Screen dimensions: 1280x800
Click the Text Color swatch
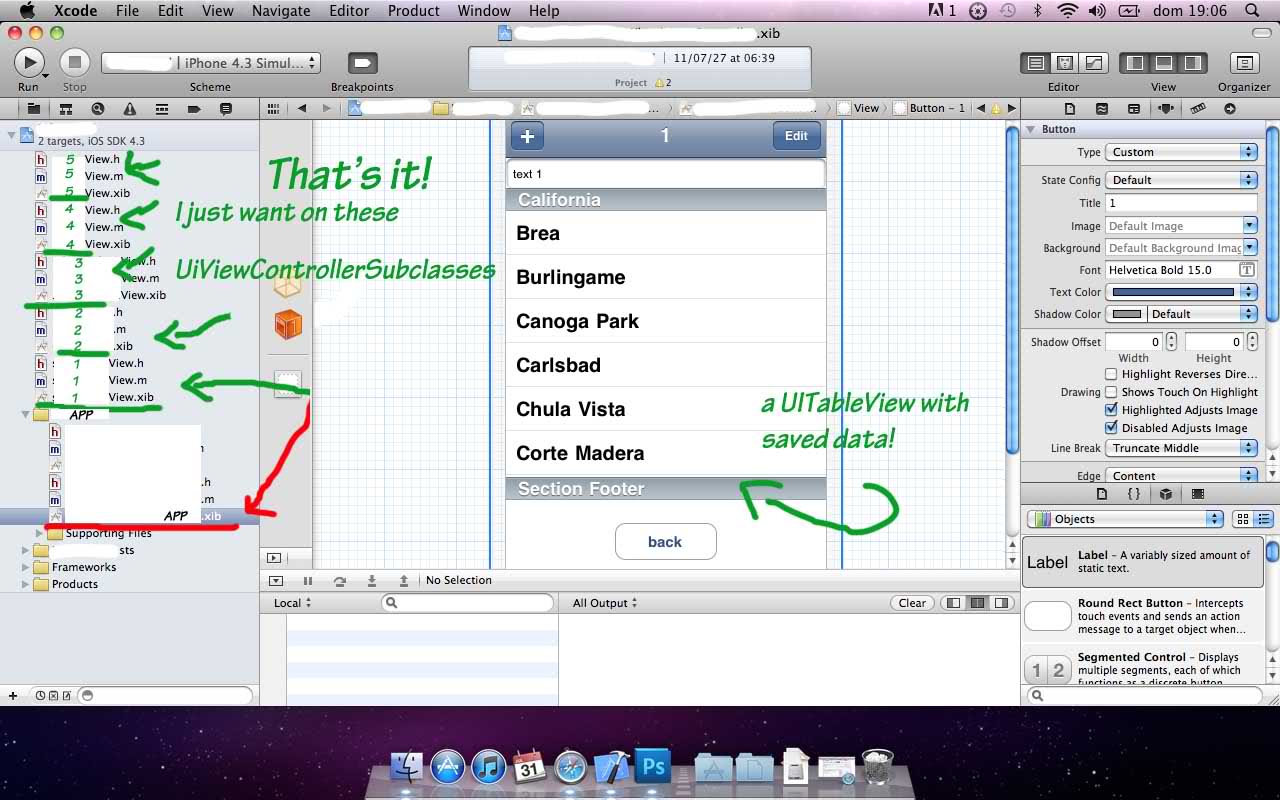point(1173,292)
